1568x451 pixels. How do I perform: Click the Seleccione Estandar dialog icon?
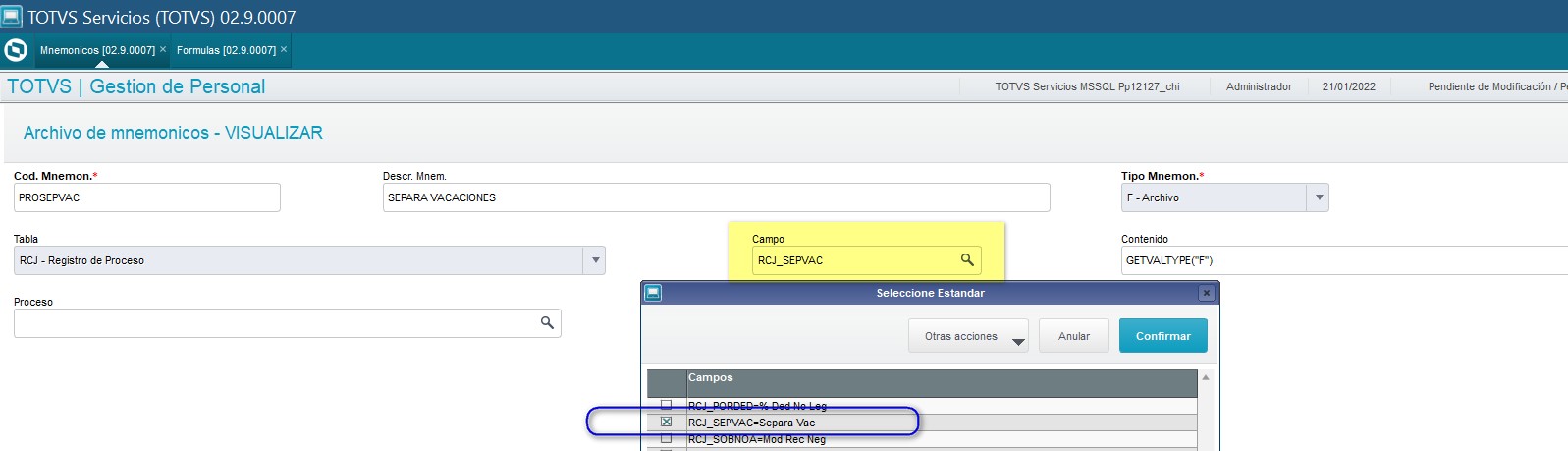coord(653,293)
